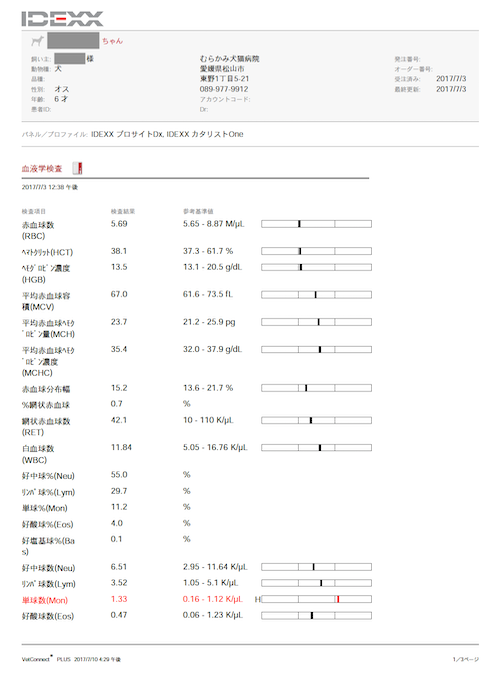Screen dimensions: 500x700
Task: Click the reference range 5.05 - 16.76 K/µL
Action: tap(215, 447)
